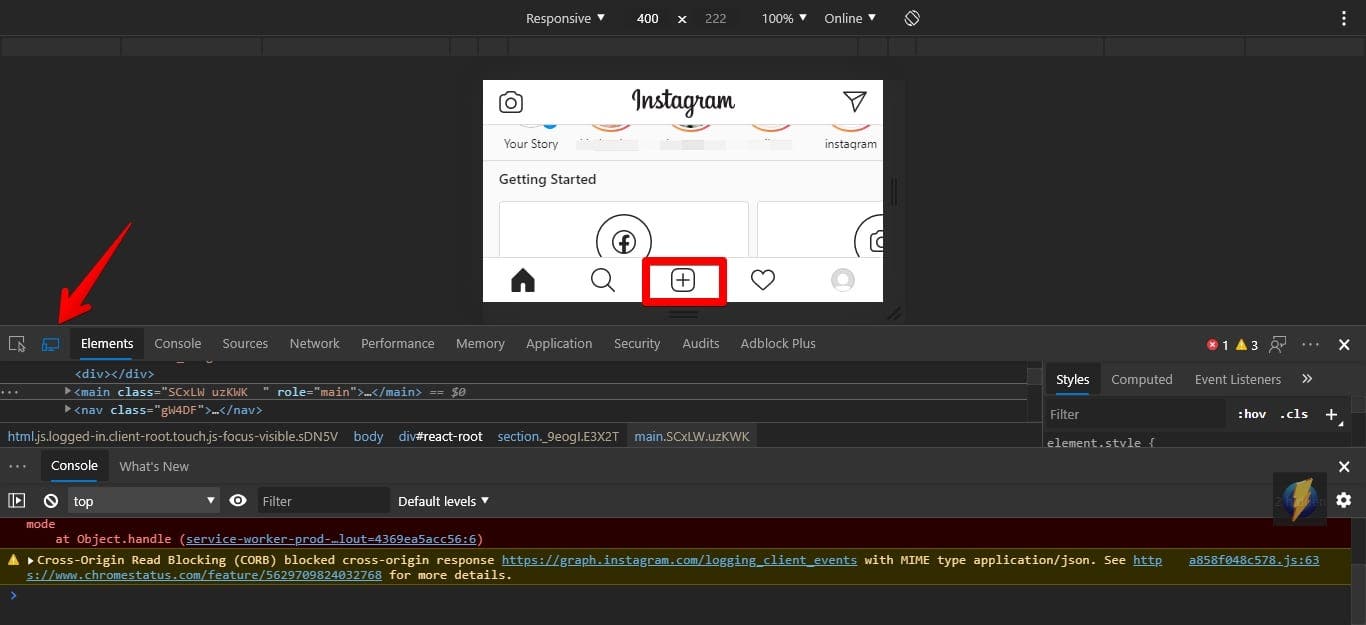
Task: Focus the viewport width field showing 400
Action: [x=648, y=18]
